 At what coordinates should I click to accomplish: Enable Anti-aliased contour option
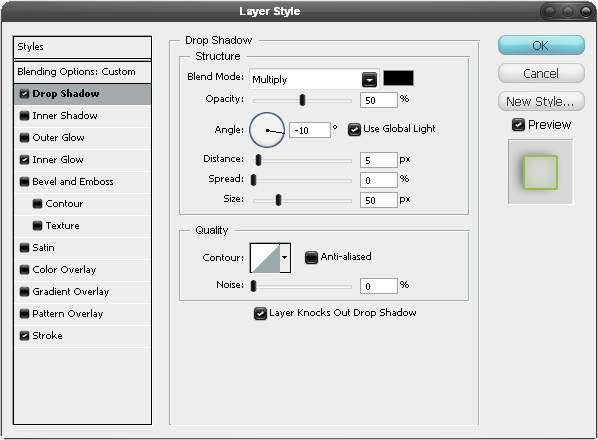pos(311,257)
